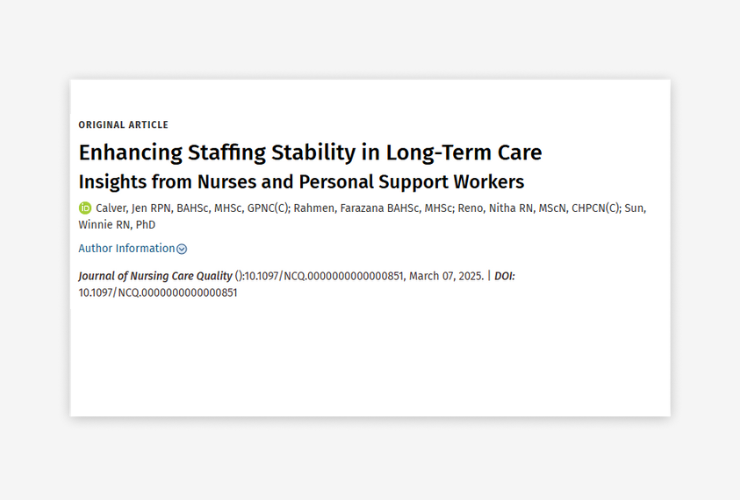Click the words Long-Term Care in title

click(464, 153)
